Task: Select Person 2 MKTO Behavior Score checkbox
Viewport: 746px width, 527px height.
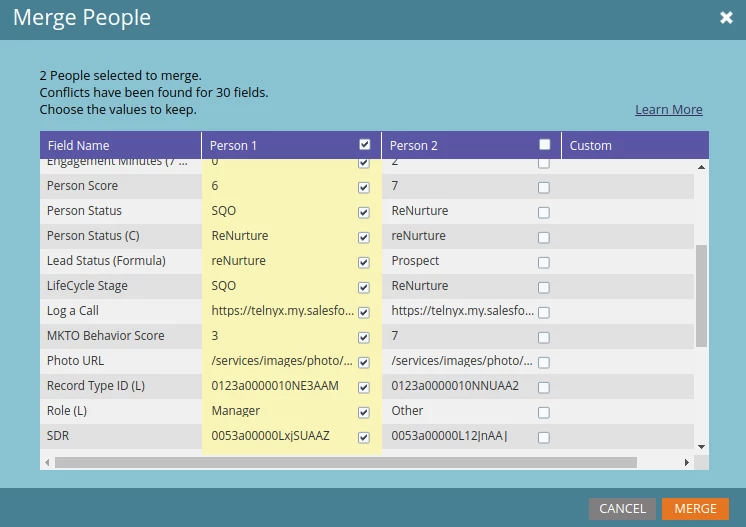Action: tap(544, 337)
